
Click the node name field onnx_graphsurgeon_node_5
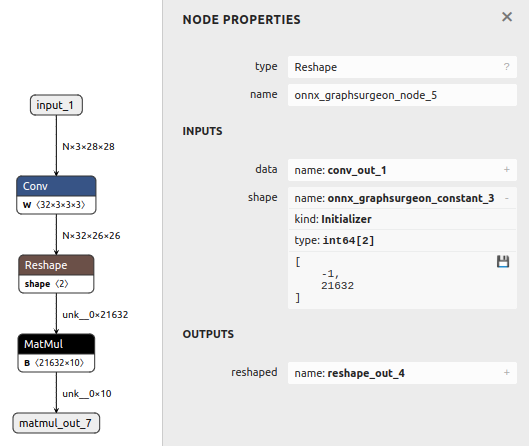point(402,95)
